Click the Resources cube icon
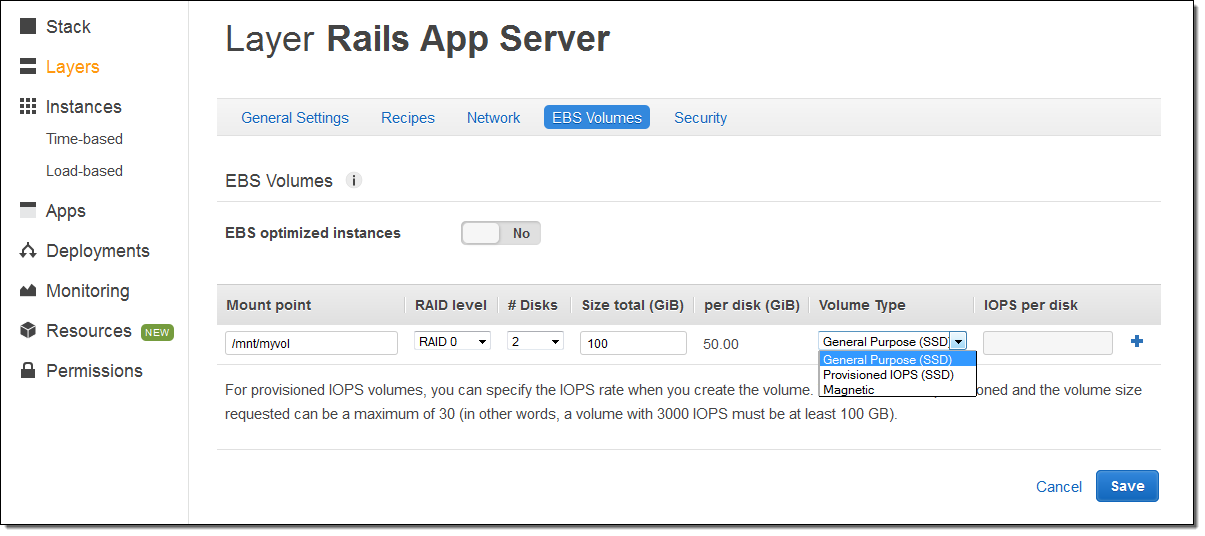1205x536 pixels. (x=28, y=331)
